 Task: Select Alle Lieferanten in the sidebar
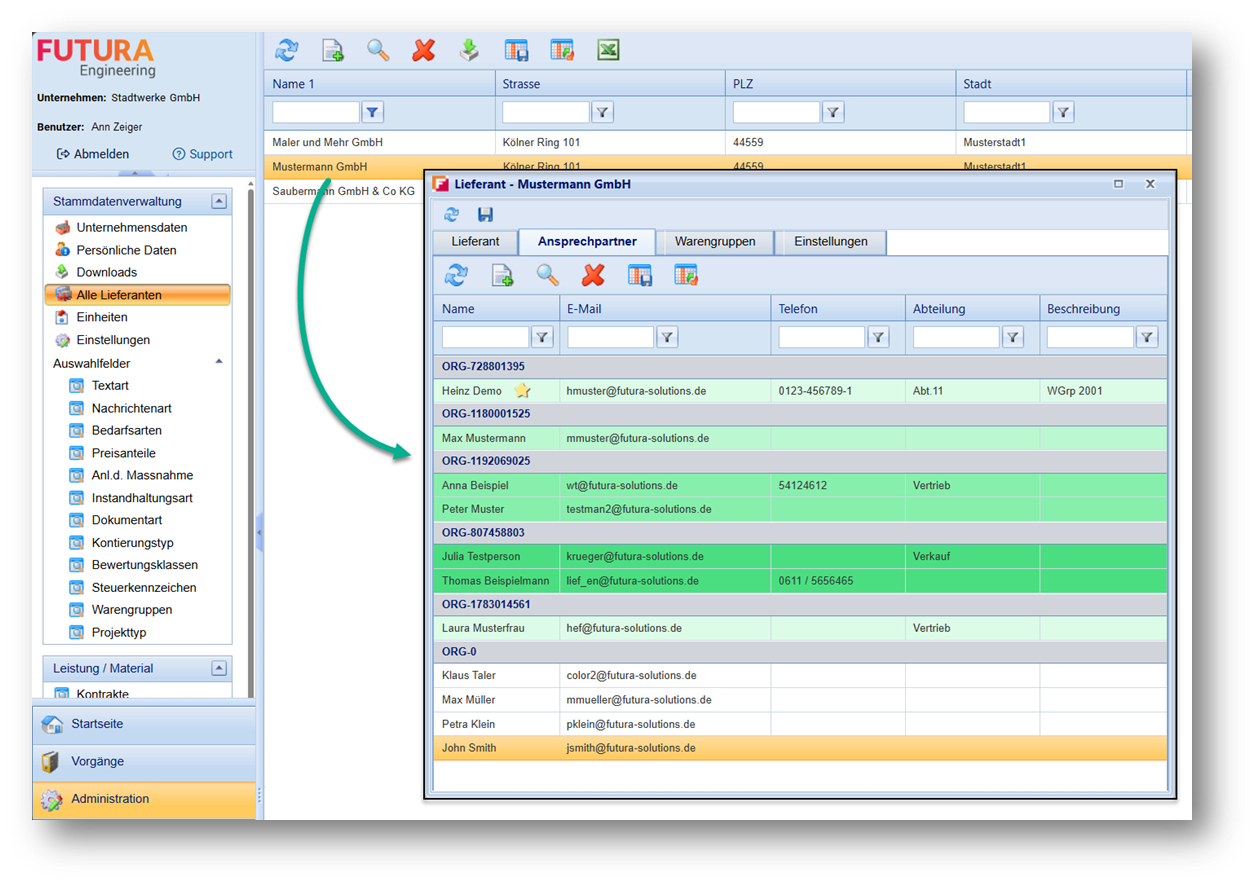[138, 295]
